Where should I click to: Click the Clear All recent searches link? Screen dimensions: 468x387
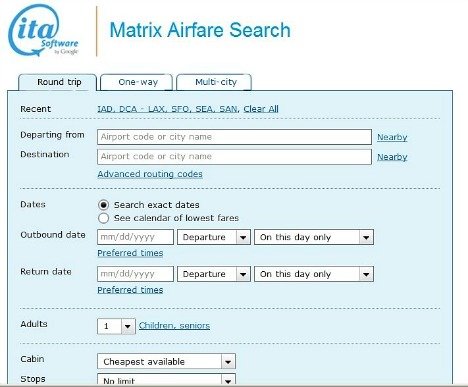(261, 109)
